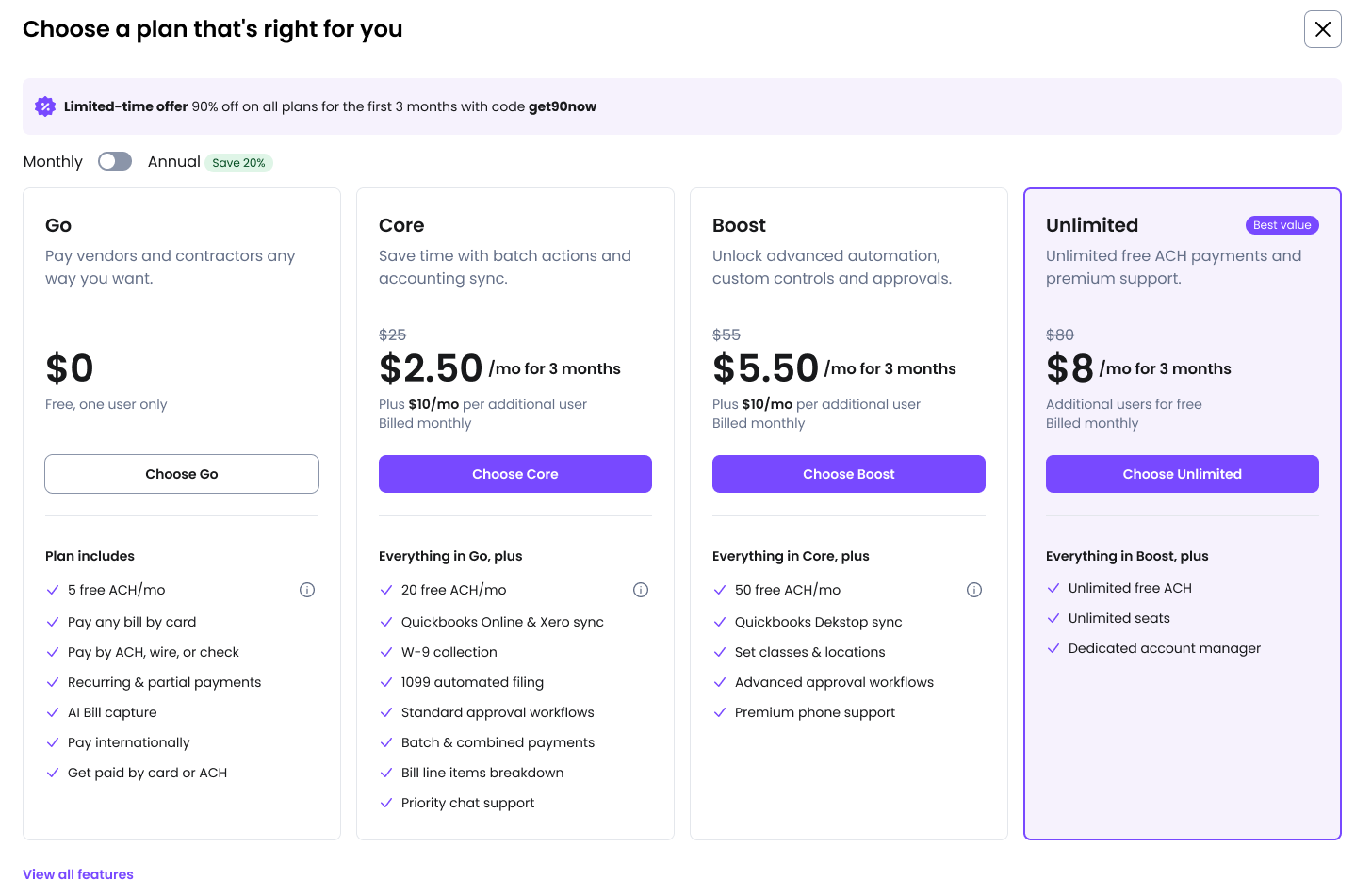The width and height of the screenshot is (1355, 896).
Task: Toggle billing from Monthly to Annual
Action: pyautogui.click(x=115, y=161)
